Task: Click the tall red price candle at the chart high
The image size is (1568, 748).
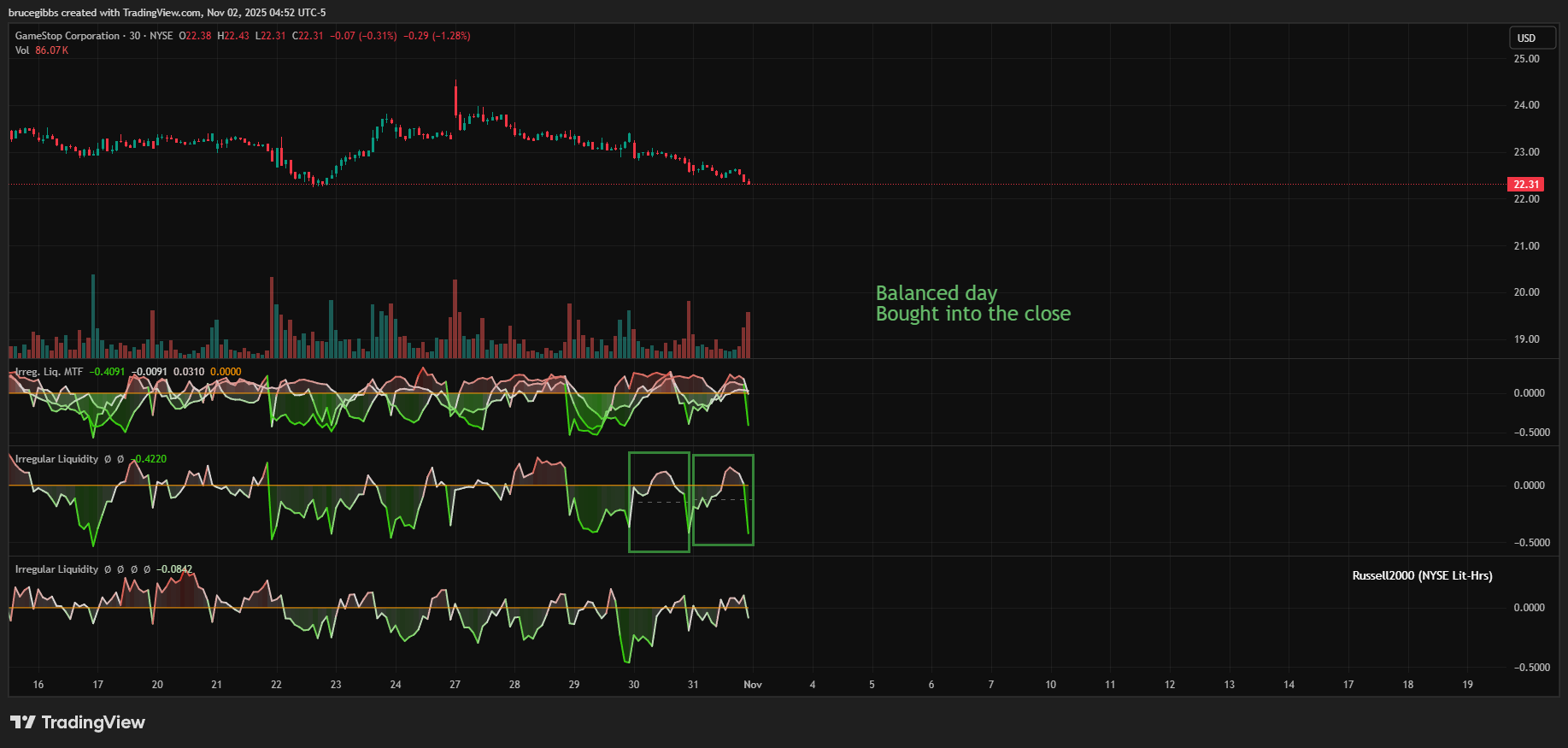Action: [456, 98]
